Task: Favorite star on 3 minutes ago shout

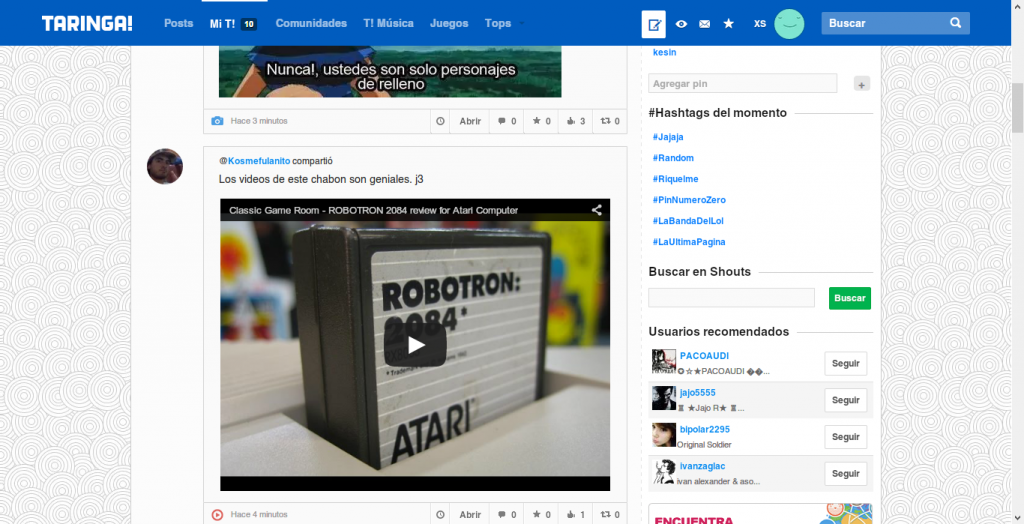Action: click(x=541, y=121)
